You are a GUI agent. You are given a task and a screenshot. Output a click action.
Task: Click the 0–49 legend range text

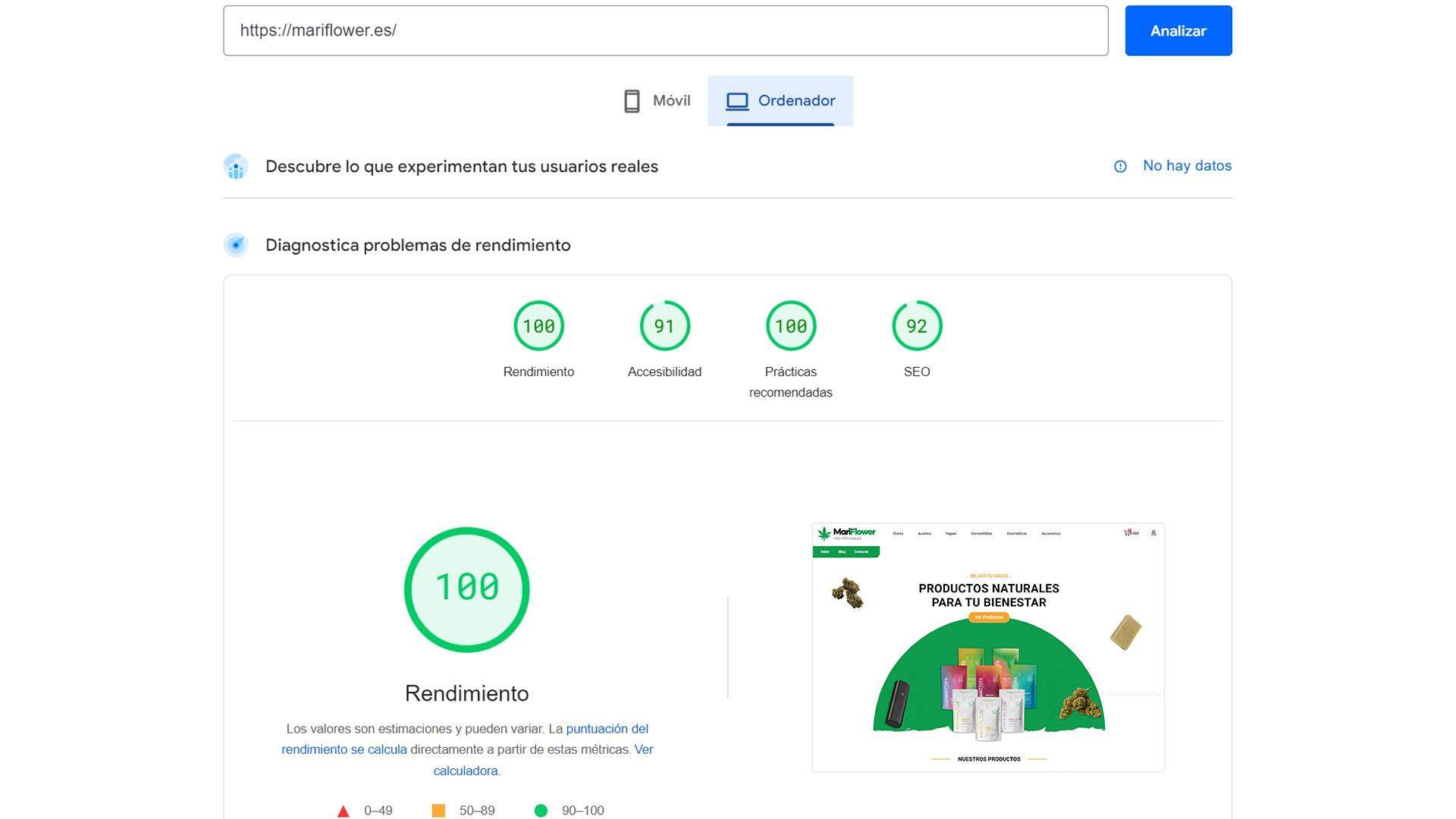[378, 811]
